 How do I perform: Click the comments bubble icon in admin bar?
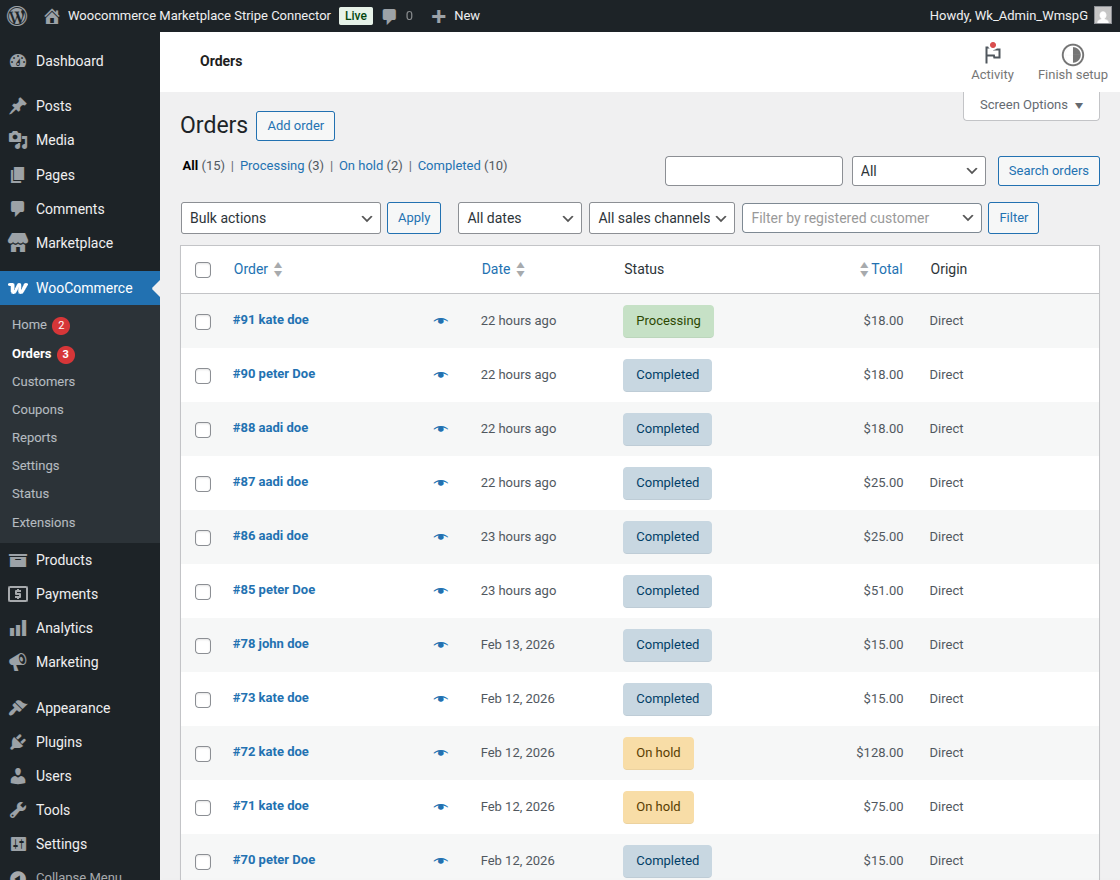[x=390, y=16]
